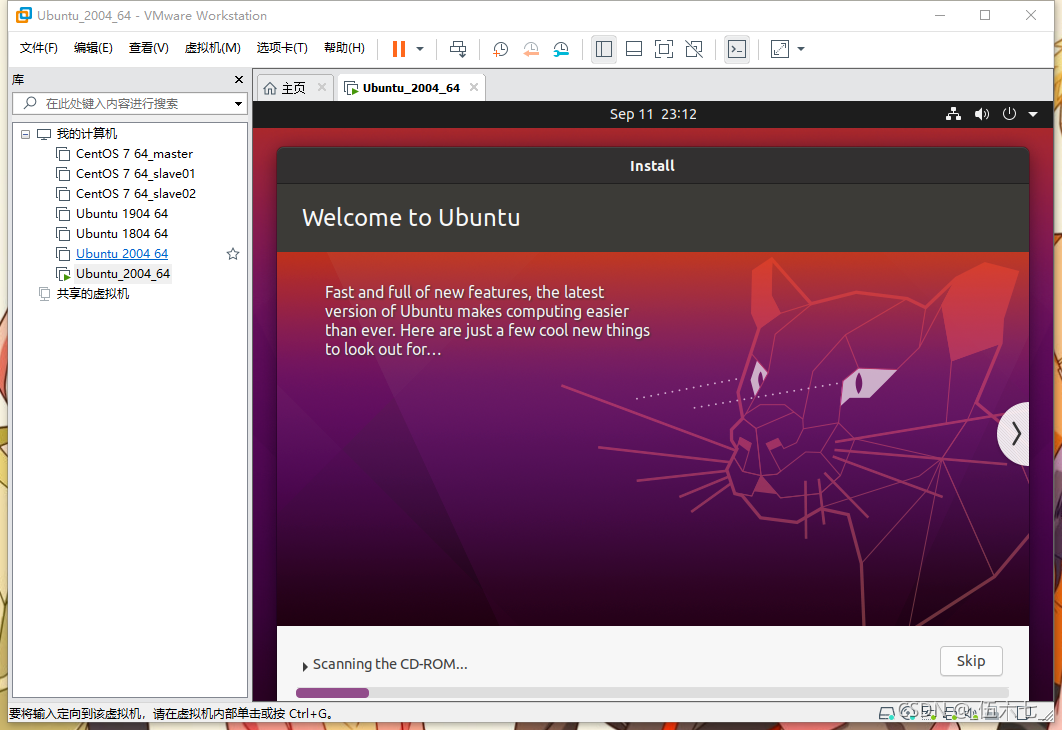Open the 虚拟机(M) menu
The height and width of the screenshot is (730, 1062).
pyautogui.click(x=213, y=48)
